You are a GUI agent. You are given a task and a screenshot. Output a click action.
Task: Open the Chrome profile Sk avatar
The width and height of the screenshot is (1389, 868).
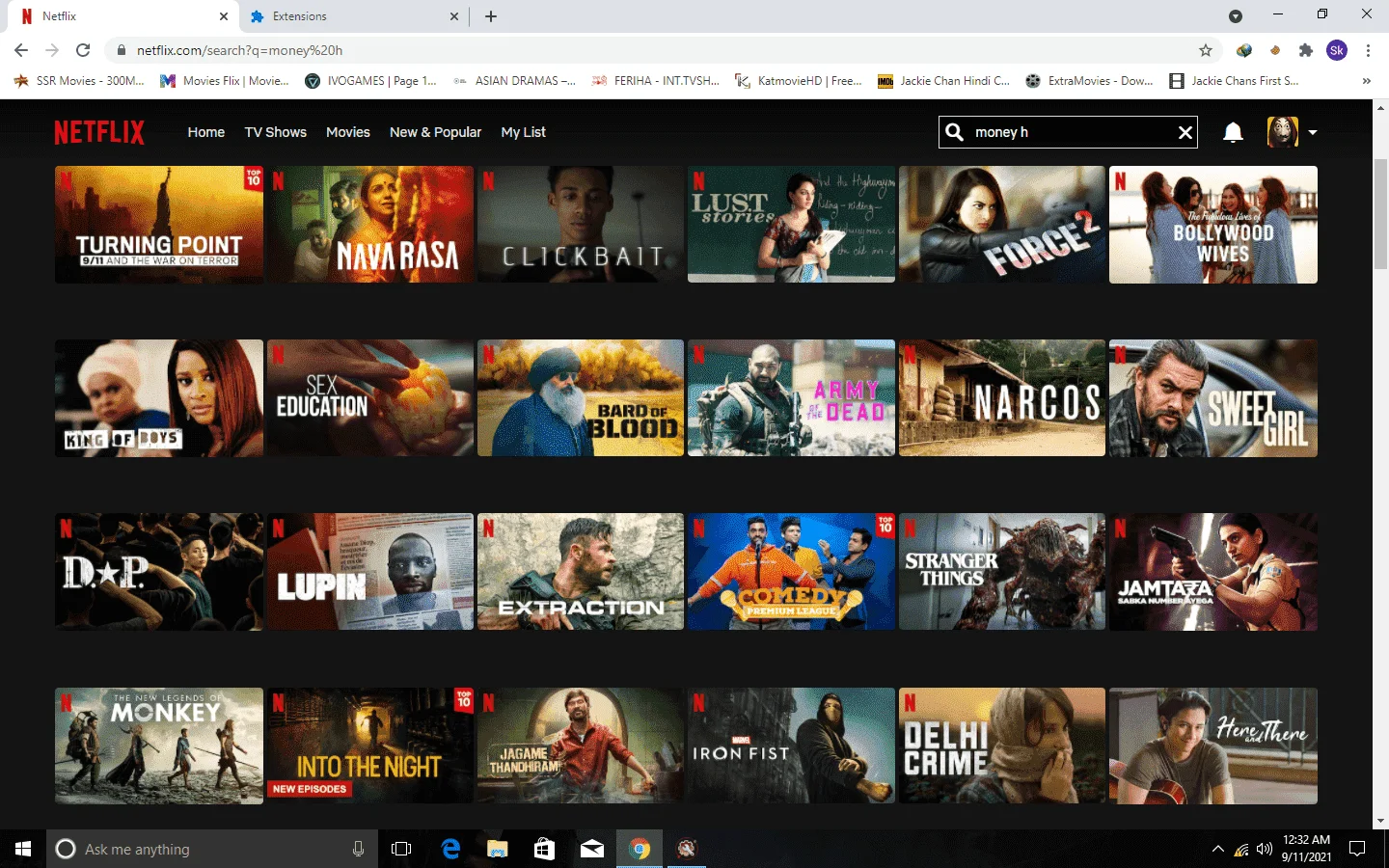[1337, 50]
